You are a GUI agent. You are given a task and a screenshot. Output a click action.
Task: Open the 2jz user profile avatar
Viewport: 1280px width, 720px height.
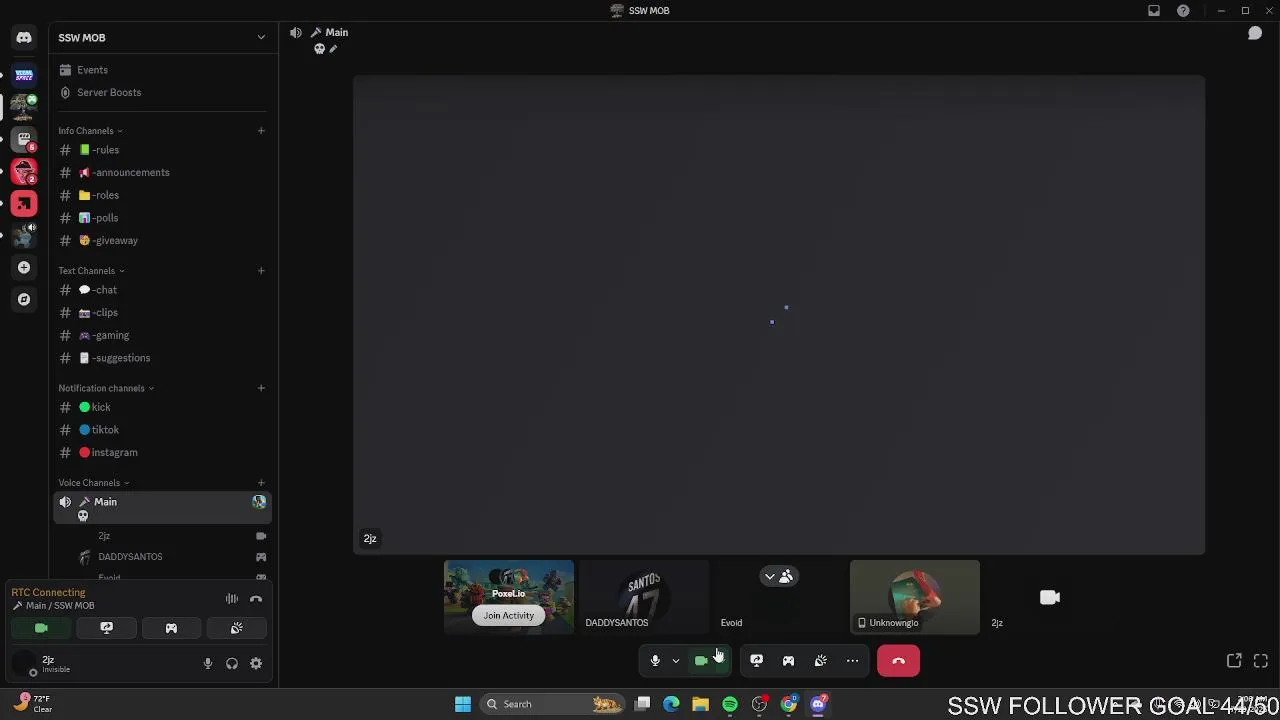click(x=24, y=663)
